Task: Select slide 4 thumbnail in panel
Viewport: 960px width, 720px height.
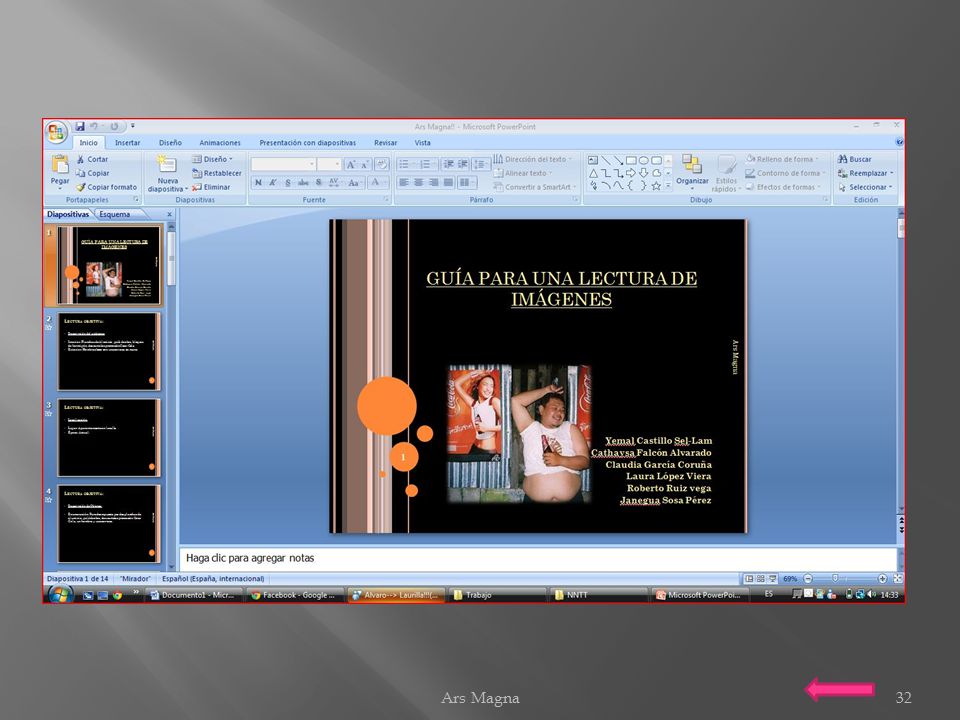Action: coord(108,523)
